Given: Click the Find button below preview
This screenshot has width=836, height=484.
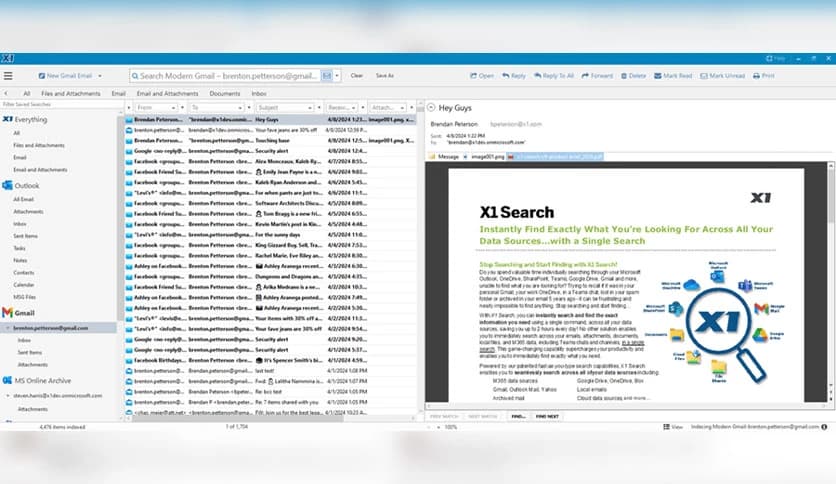Looking at the screenshot, I should tap(518, 416).
